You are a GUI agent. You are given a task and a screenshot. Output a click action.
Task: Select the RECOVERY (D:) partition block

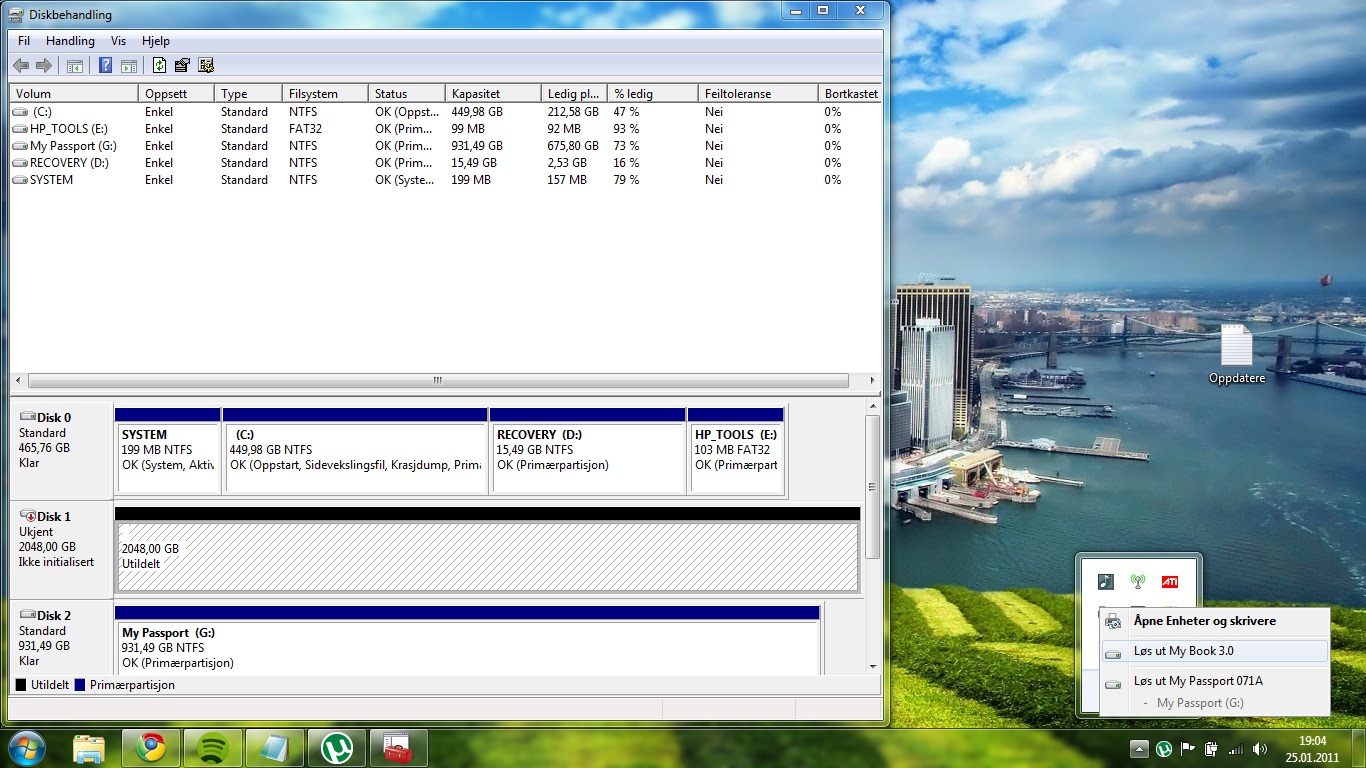coord(588,450)
